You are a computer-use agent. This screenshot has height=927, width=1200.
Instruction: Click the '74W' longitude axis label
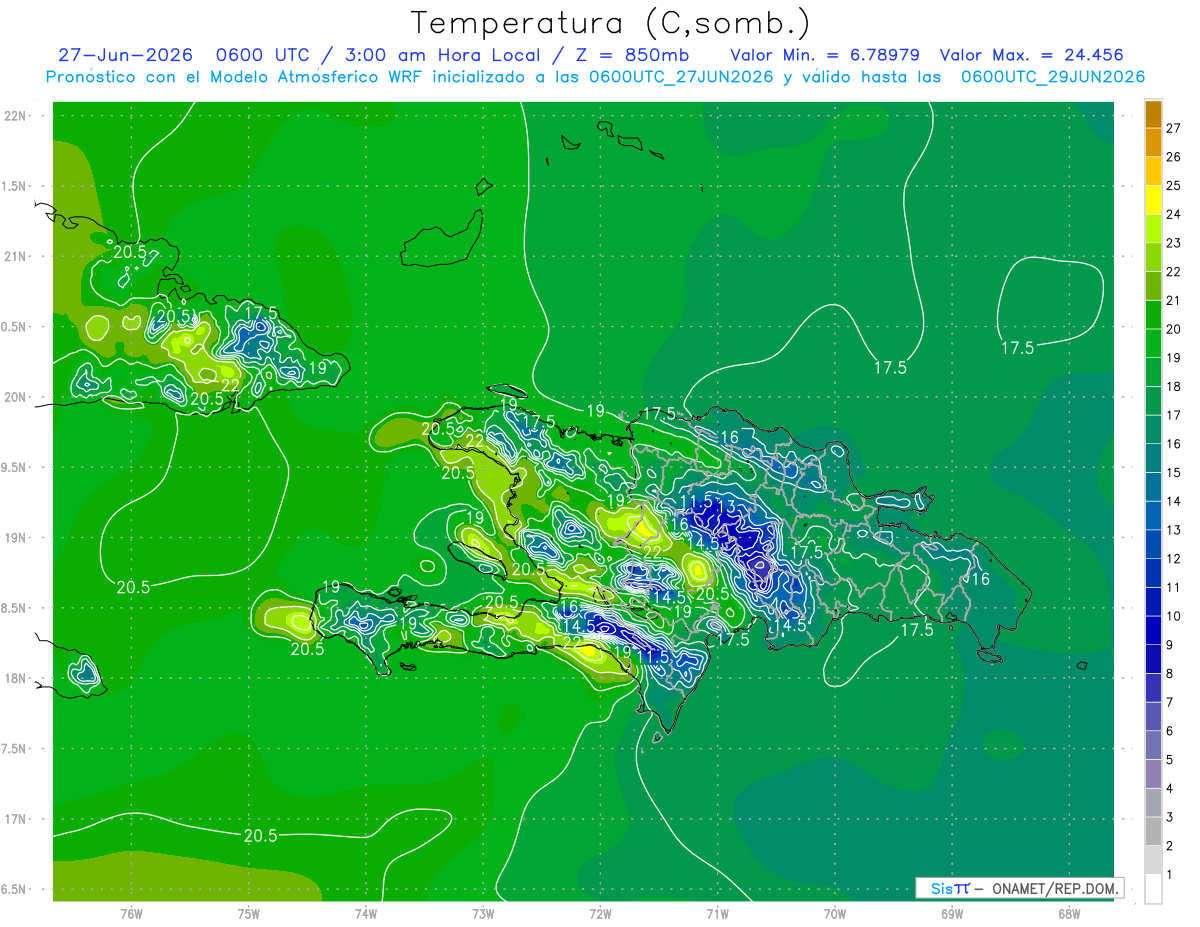(x=366, y=913)
